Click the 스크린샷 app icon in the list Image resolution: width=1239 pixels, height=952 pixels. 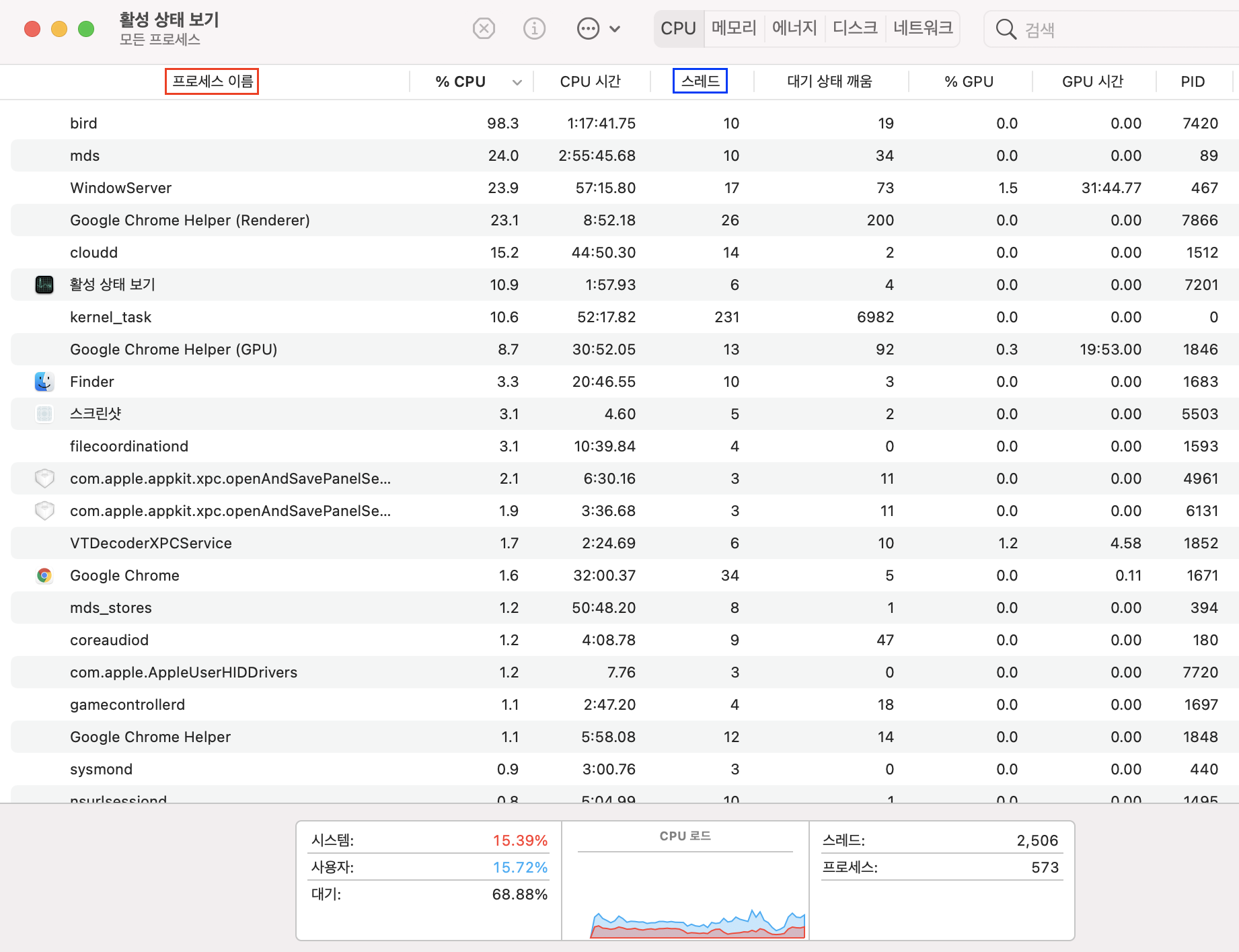[44, 414]
